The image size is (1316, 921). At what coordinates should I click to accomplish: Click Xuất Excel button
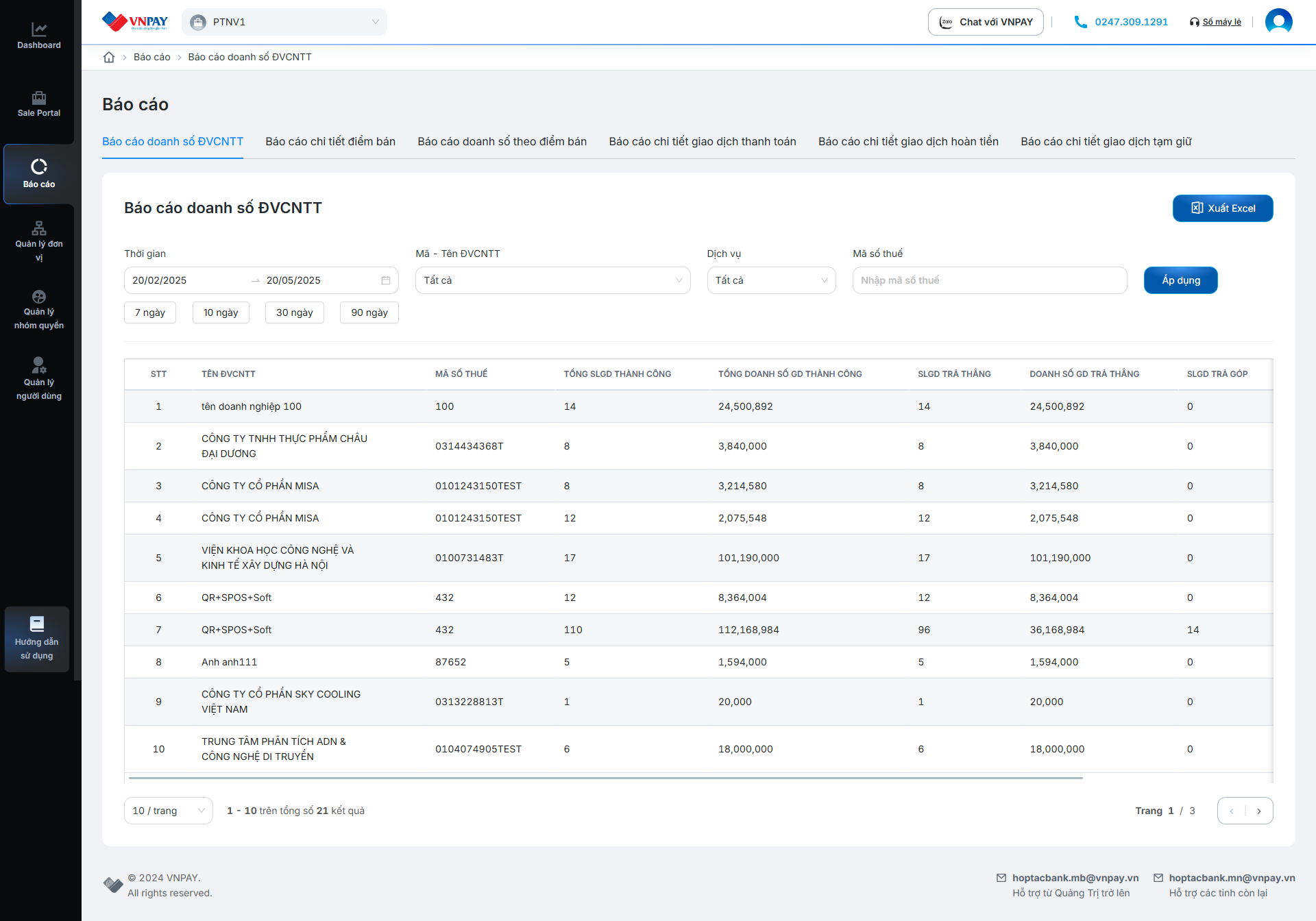(1223, 208)
